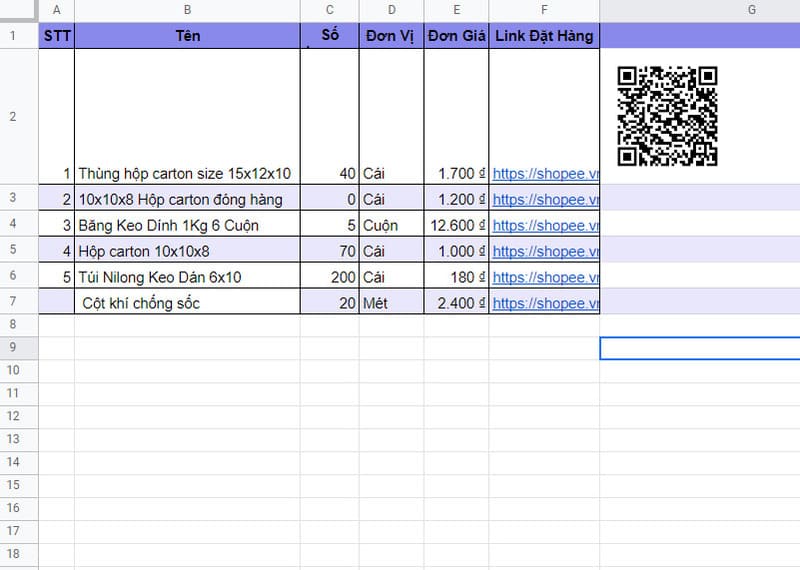The image size is (800, 570).
Task: Click the select-all corner box
Action: click(x=19, y=10)
